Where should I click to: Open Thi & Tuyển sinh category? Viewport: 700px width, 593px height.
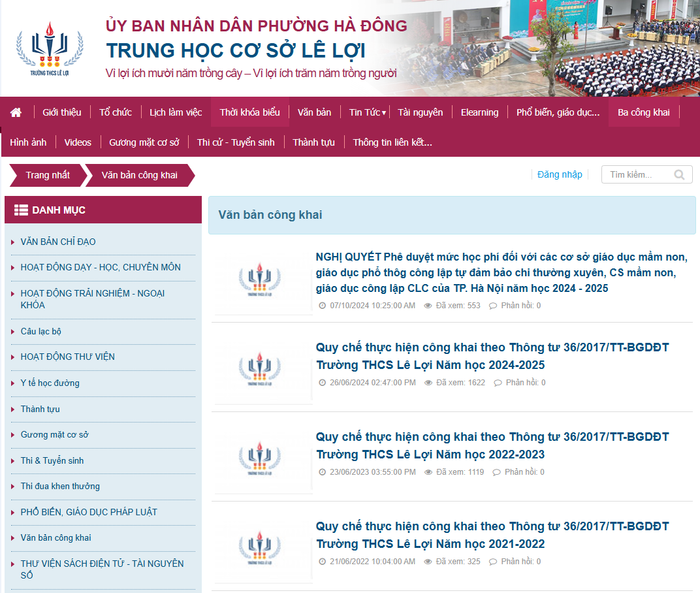(52, 460)
